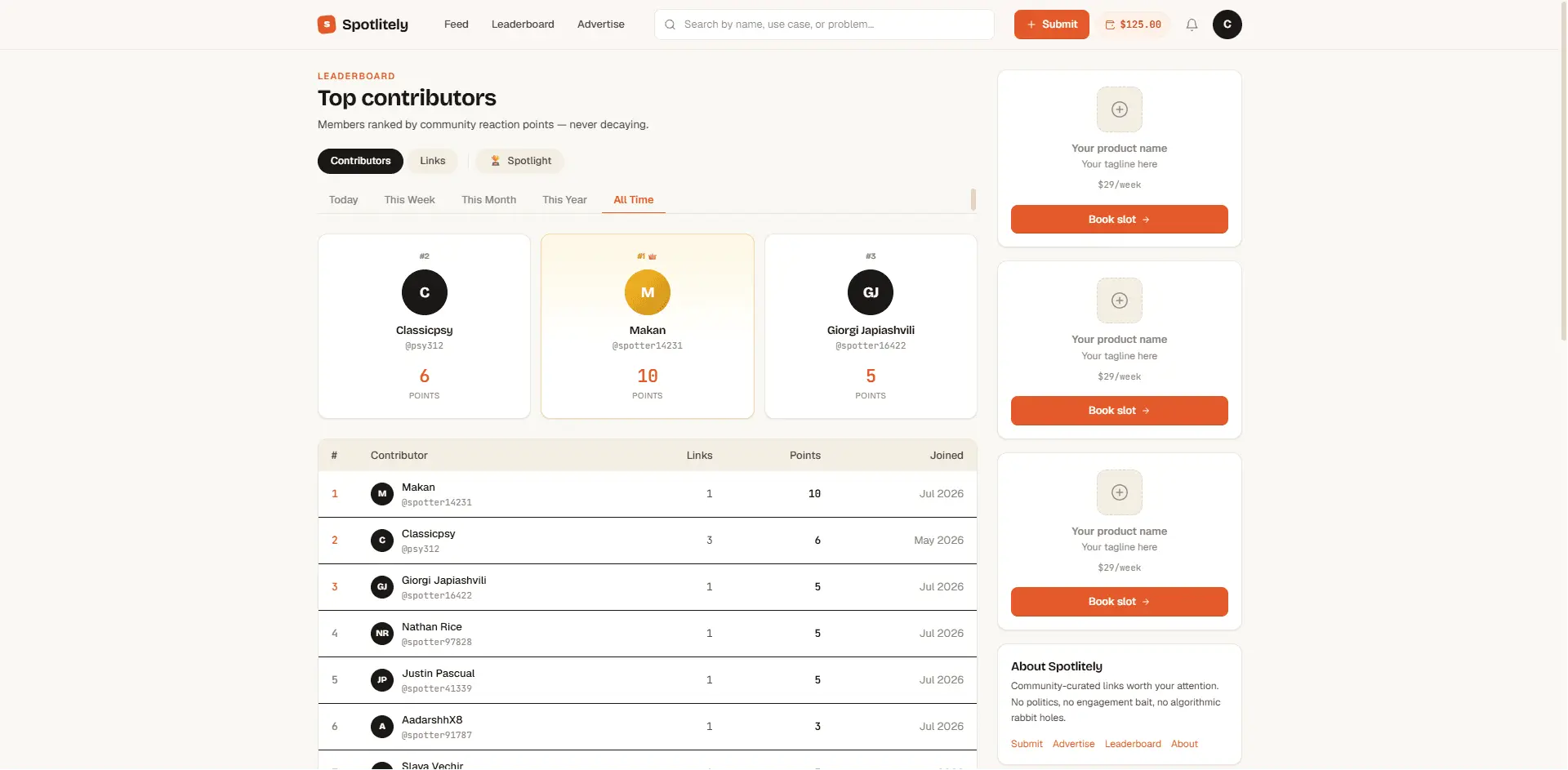Viewport: 1568px width, 770px height.
Task: Click the Contributor column header
Action: (399, 456)
